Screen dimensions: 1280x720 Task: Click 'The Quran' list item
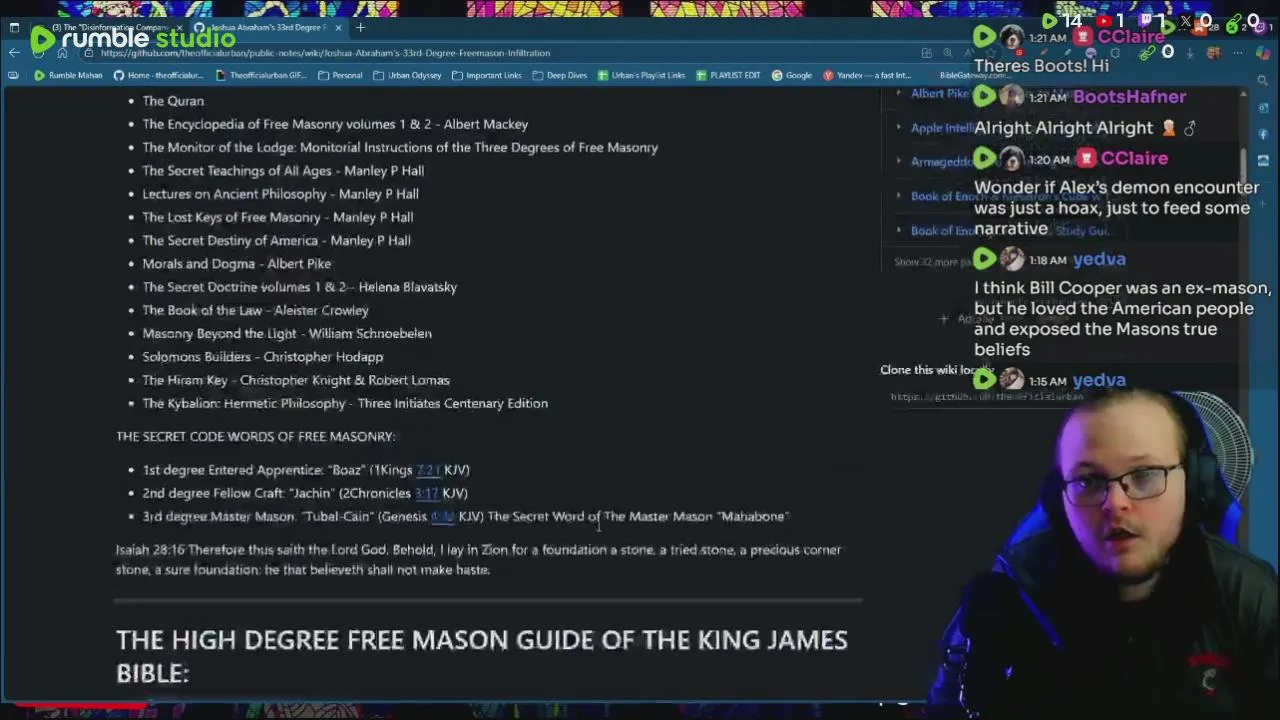pos(173,101)
